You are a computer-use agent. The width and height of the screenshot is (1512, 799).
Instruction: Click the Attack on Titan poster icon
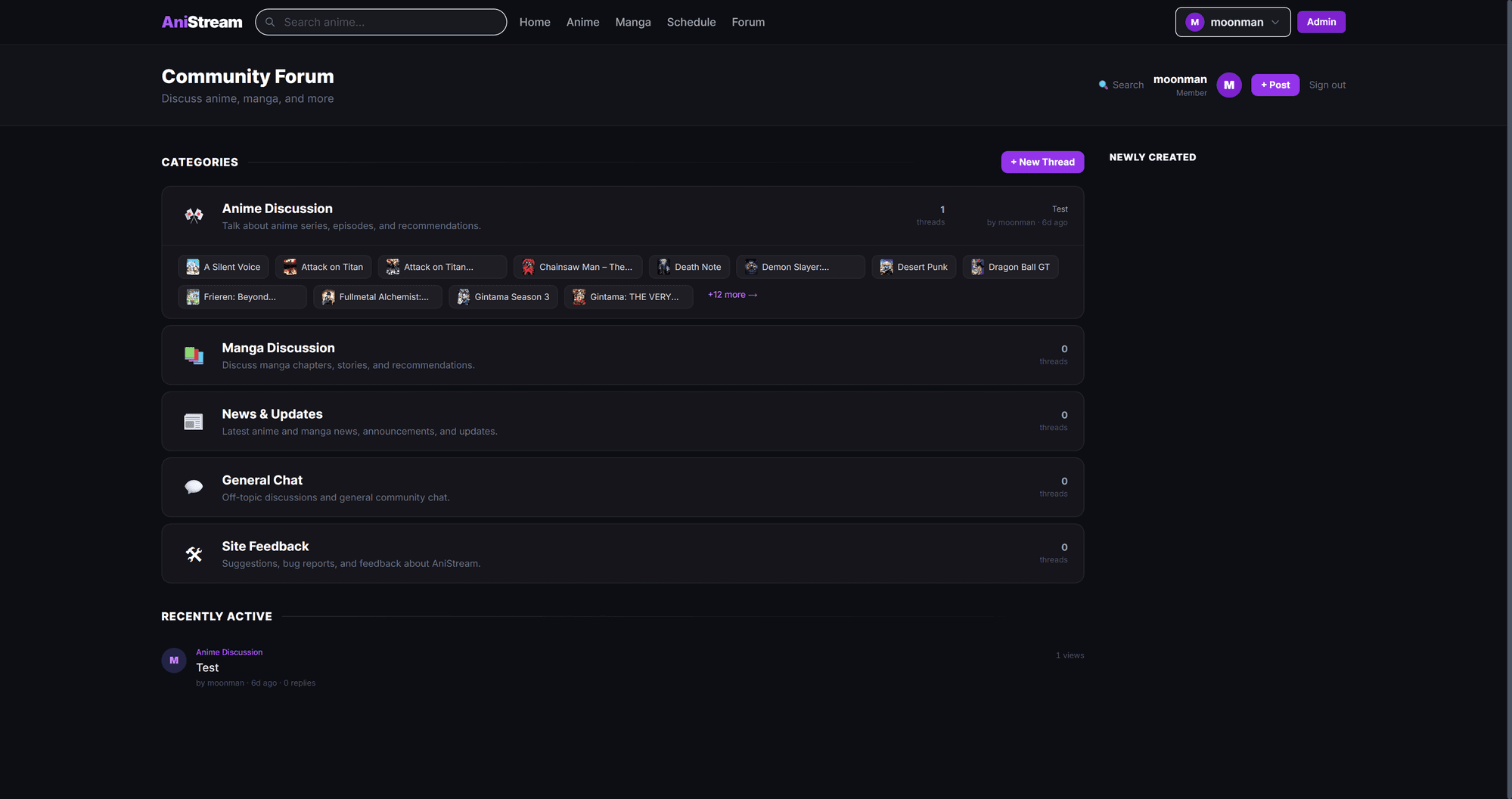[290, 267]
